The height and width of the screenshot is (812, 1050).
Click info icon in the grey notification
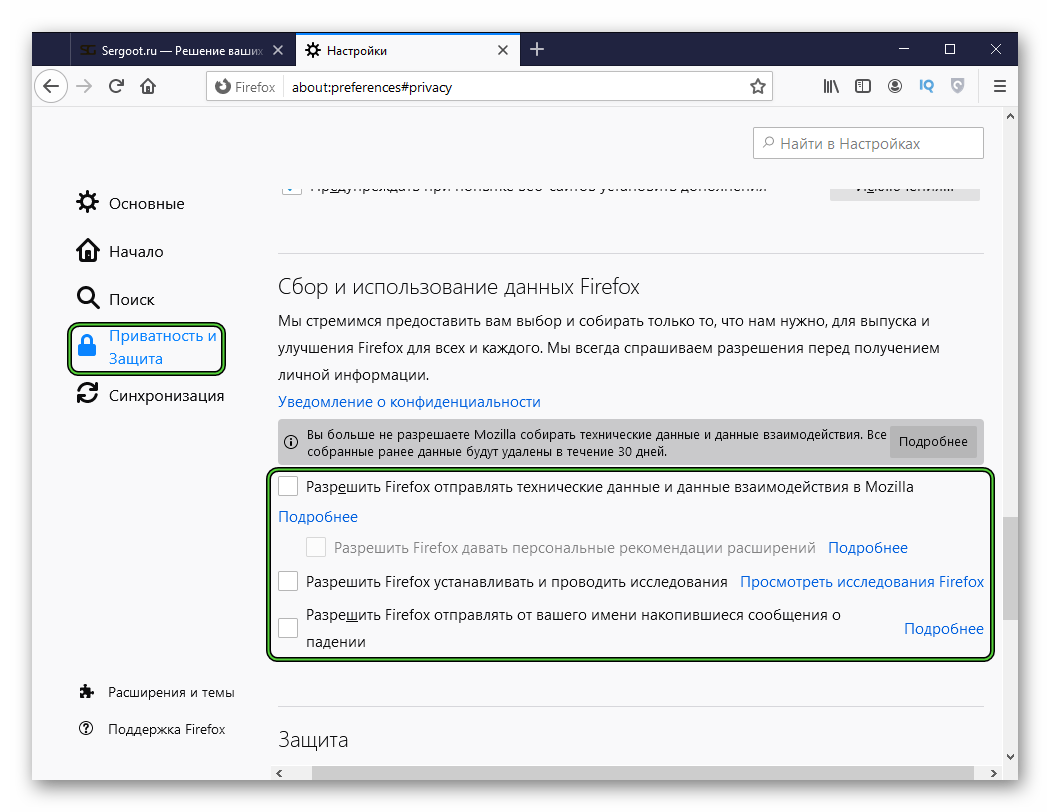[x=291, y=442]
